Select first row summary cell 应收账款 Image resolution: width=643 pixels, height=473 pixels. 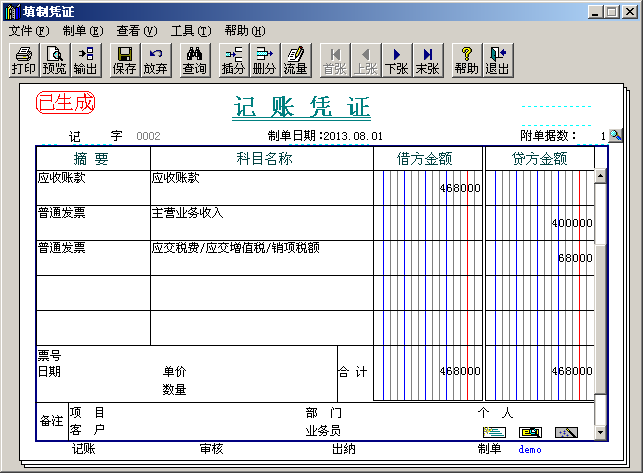click(93, 188)
